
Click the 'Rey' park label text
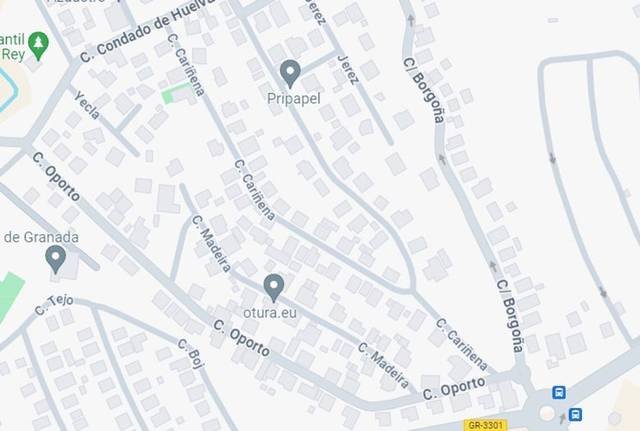point(13,54)
